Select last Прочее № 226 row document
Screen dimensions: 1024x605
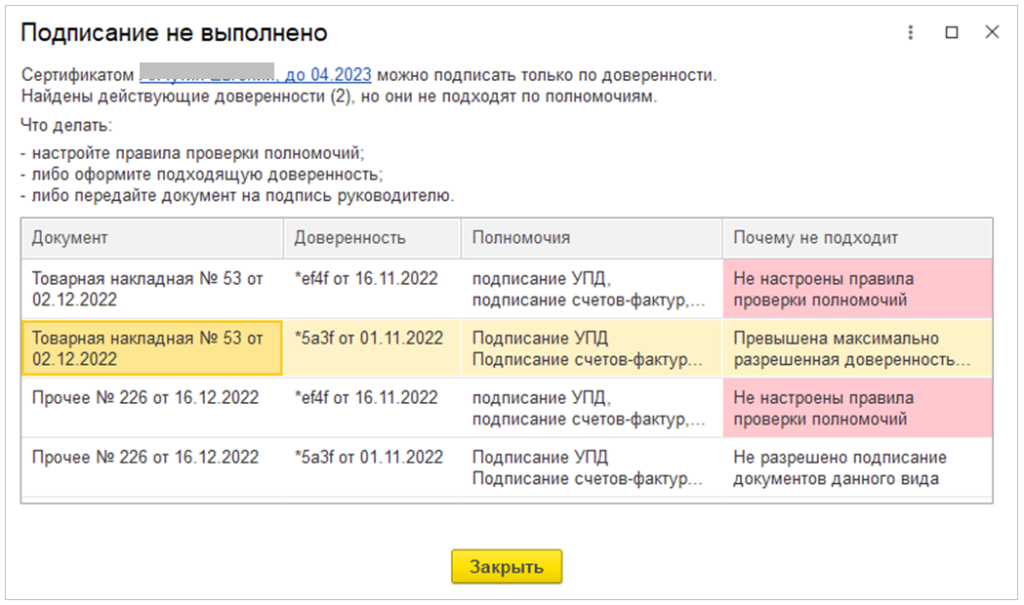point(145,458)
